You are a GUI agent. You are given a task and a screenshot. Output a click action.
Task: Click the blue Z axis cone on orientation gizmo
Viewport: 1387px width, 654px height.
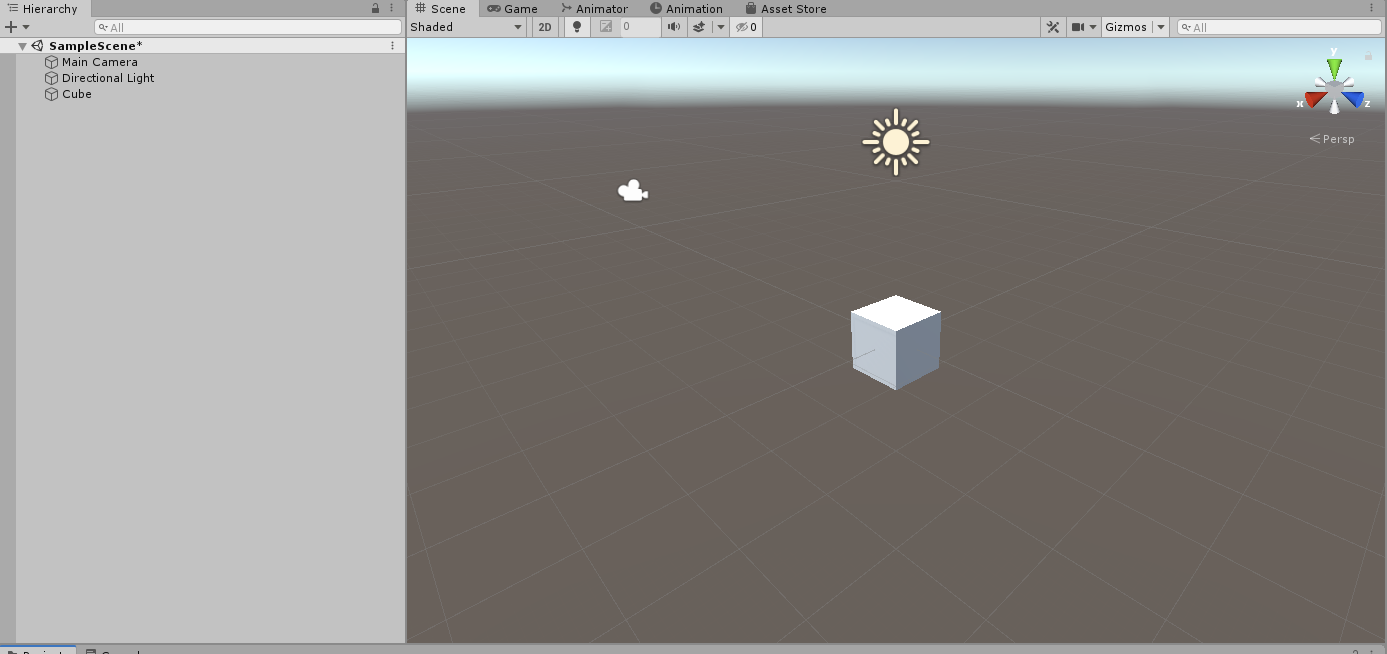[x=1354, y=99]
